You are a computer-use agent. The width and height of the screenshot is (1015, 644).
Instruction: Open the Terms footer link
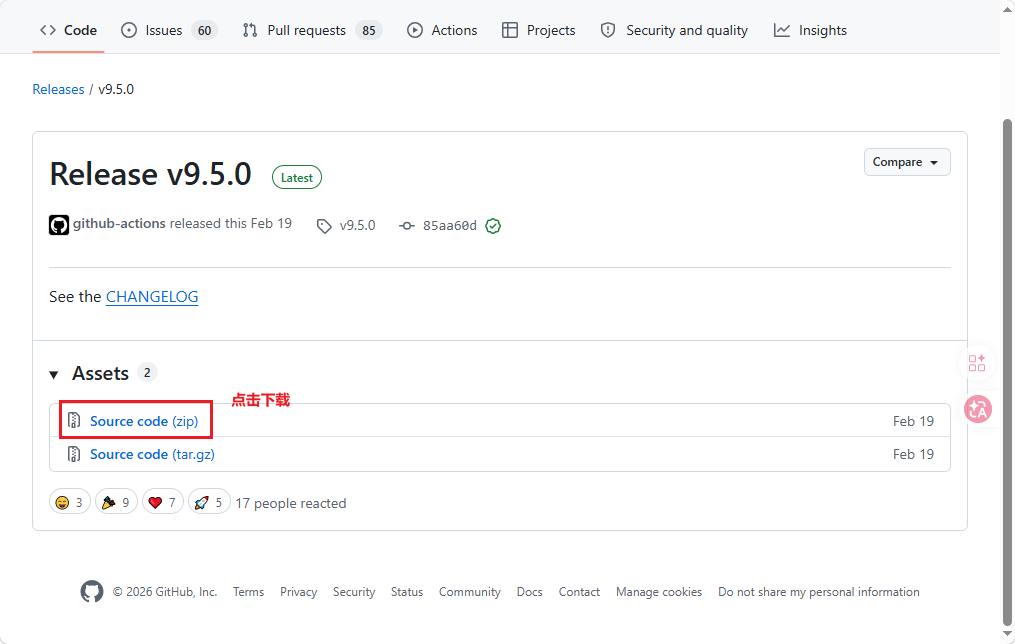pos(249,592)
